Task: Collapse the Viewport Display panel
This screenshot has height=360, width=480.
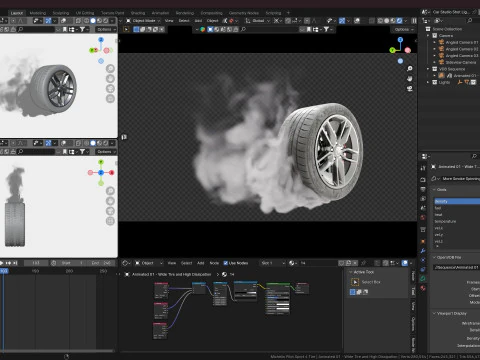Action: click(434, 313)
